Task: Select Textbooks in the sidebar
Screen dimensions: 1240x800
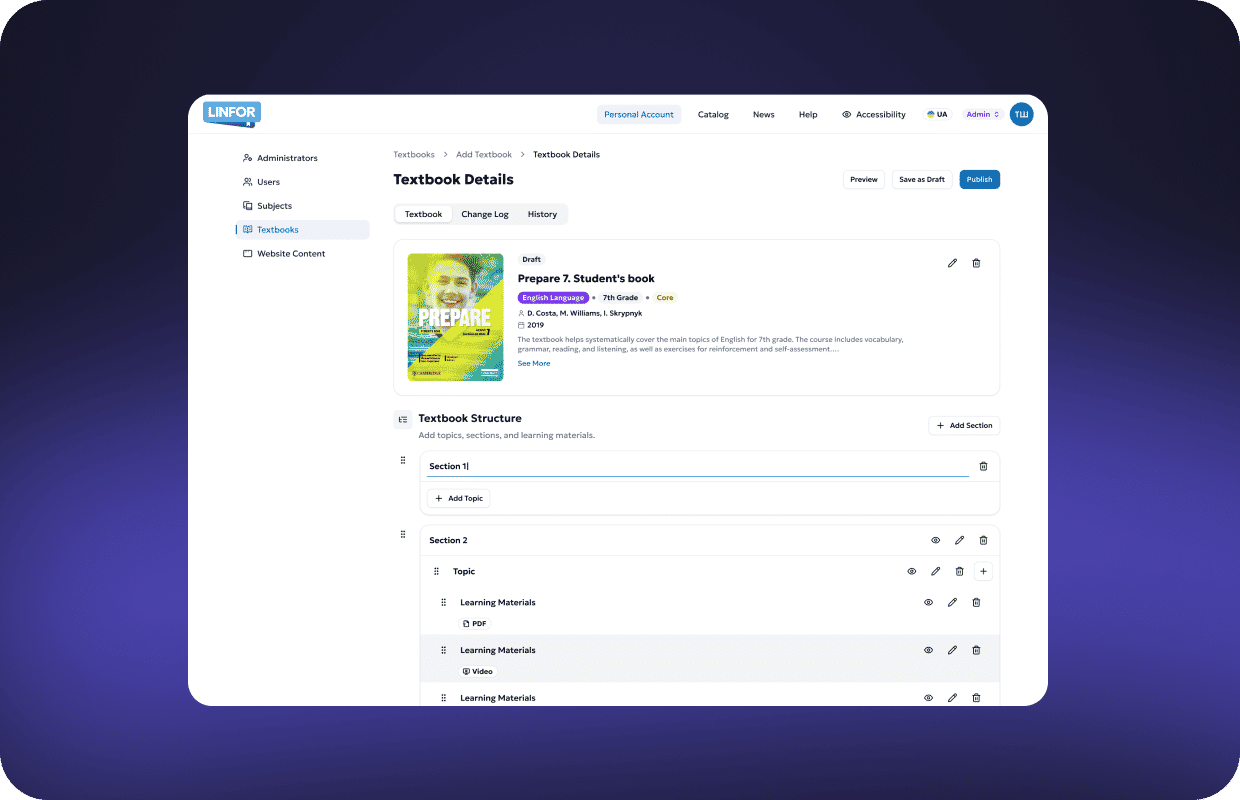Action: click(x=302, y=230)
